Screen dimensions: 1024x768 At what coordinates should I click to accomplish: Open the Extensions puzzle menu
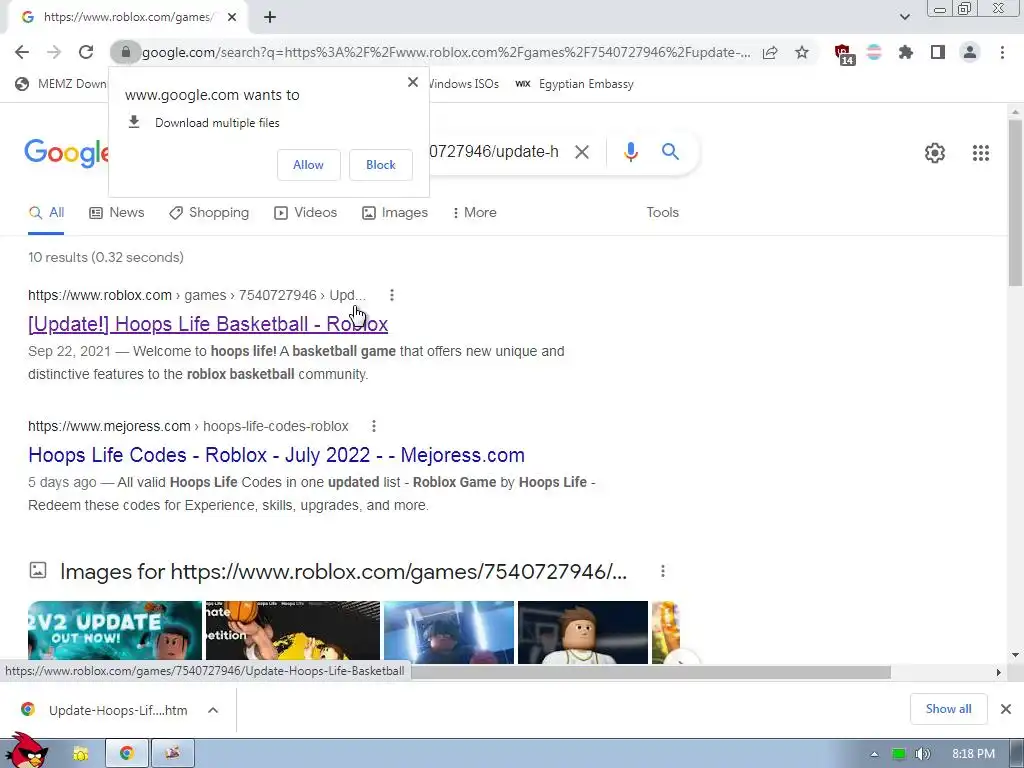tap(905, 52)
